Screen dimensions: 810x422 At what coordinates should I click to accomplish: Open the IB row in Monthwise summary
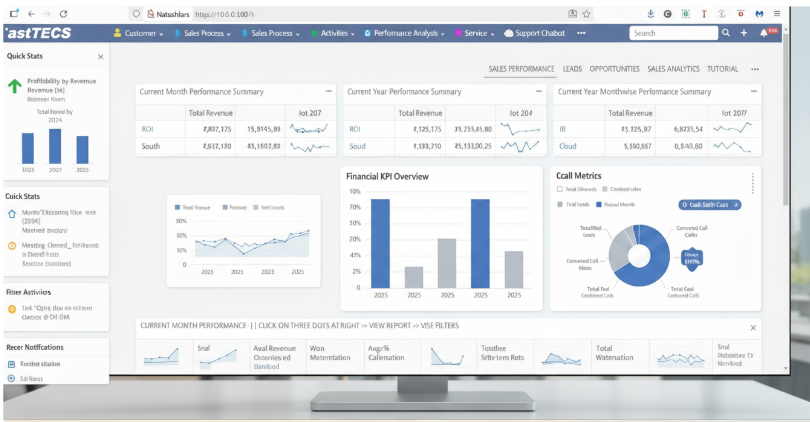[x=657, y=129]
